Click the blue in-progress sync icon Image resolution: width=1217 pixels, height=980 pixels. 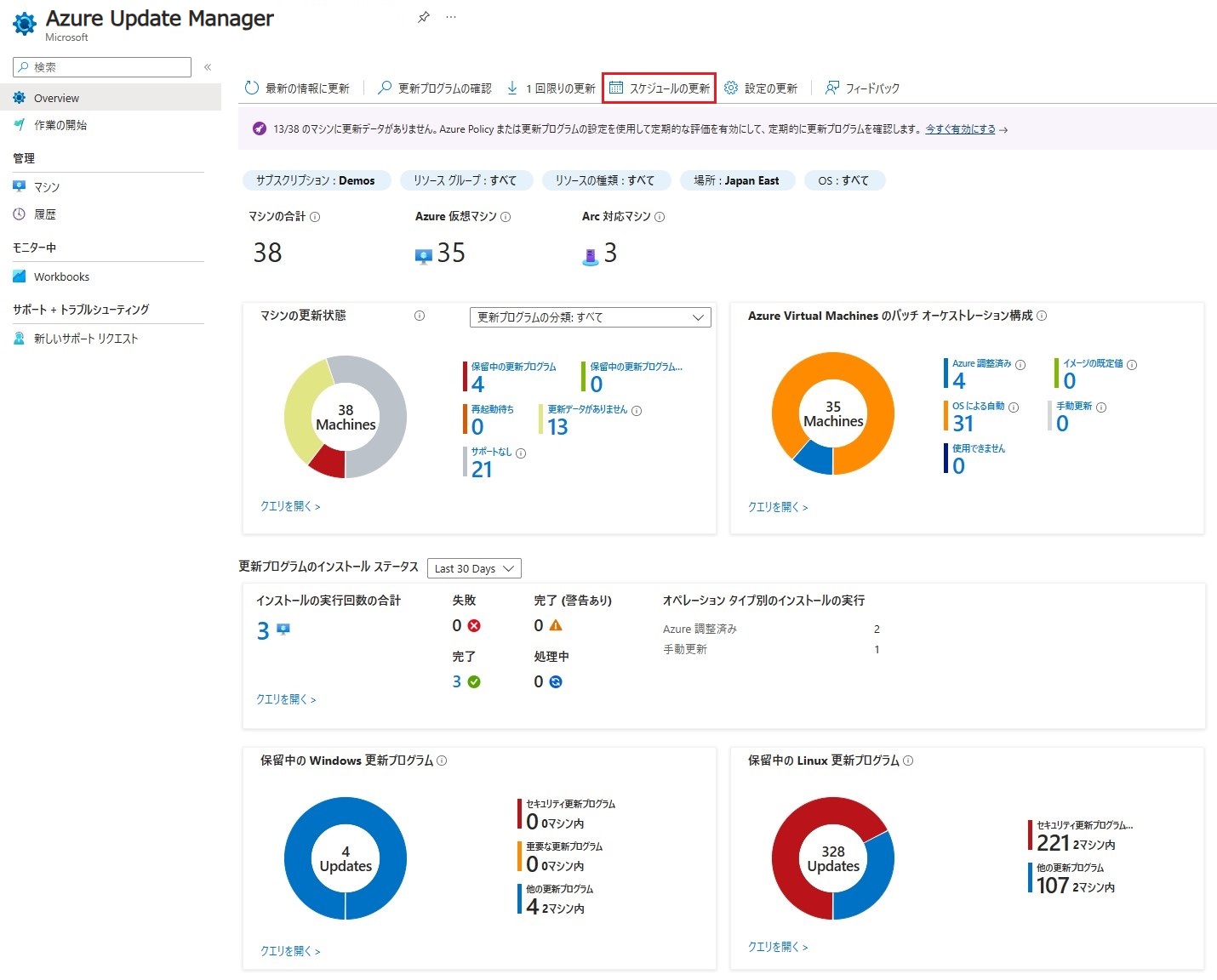[556, 681]
